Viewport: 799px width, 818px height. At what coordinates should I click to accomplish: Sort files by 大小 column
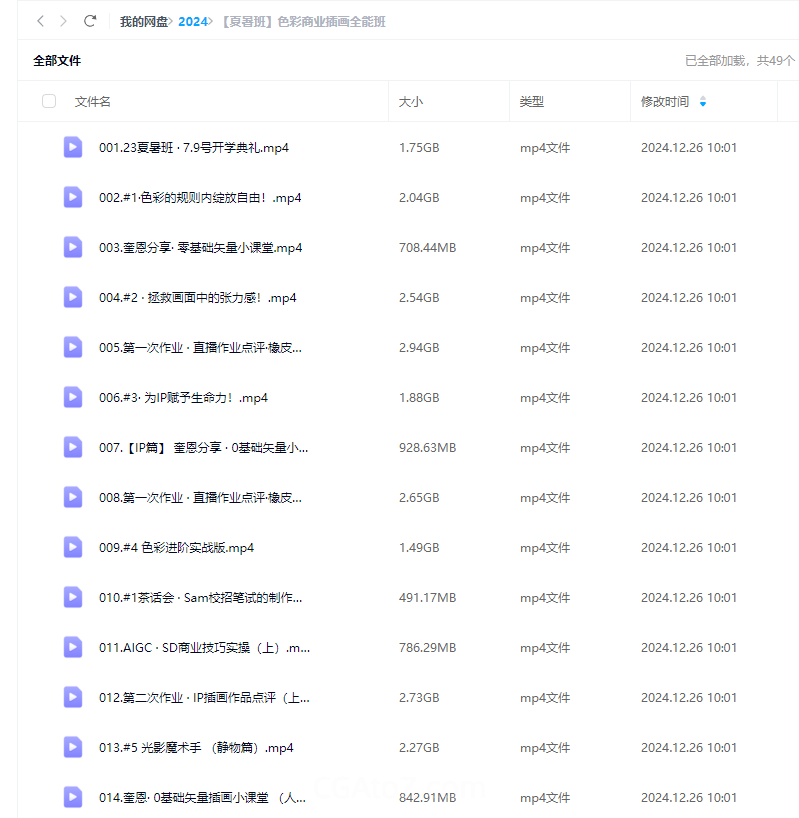coord(411,102)
